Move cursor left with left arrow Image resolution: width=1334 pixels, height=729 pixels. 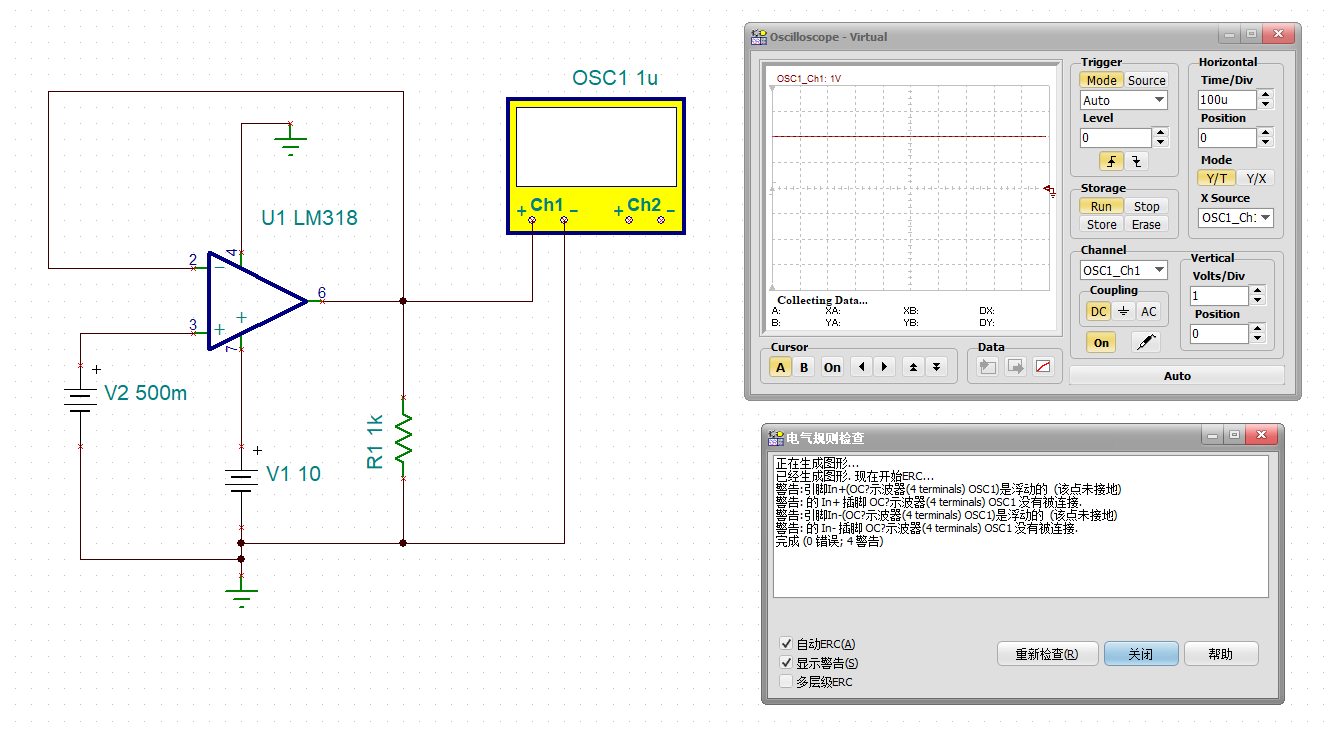click(x=862, y=367)
